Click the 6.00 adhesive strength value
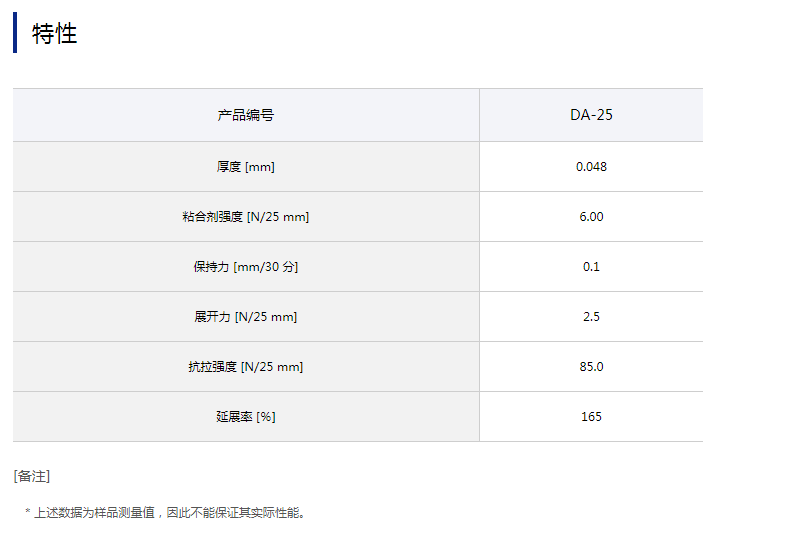 [591, 217]
